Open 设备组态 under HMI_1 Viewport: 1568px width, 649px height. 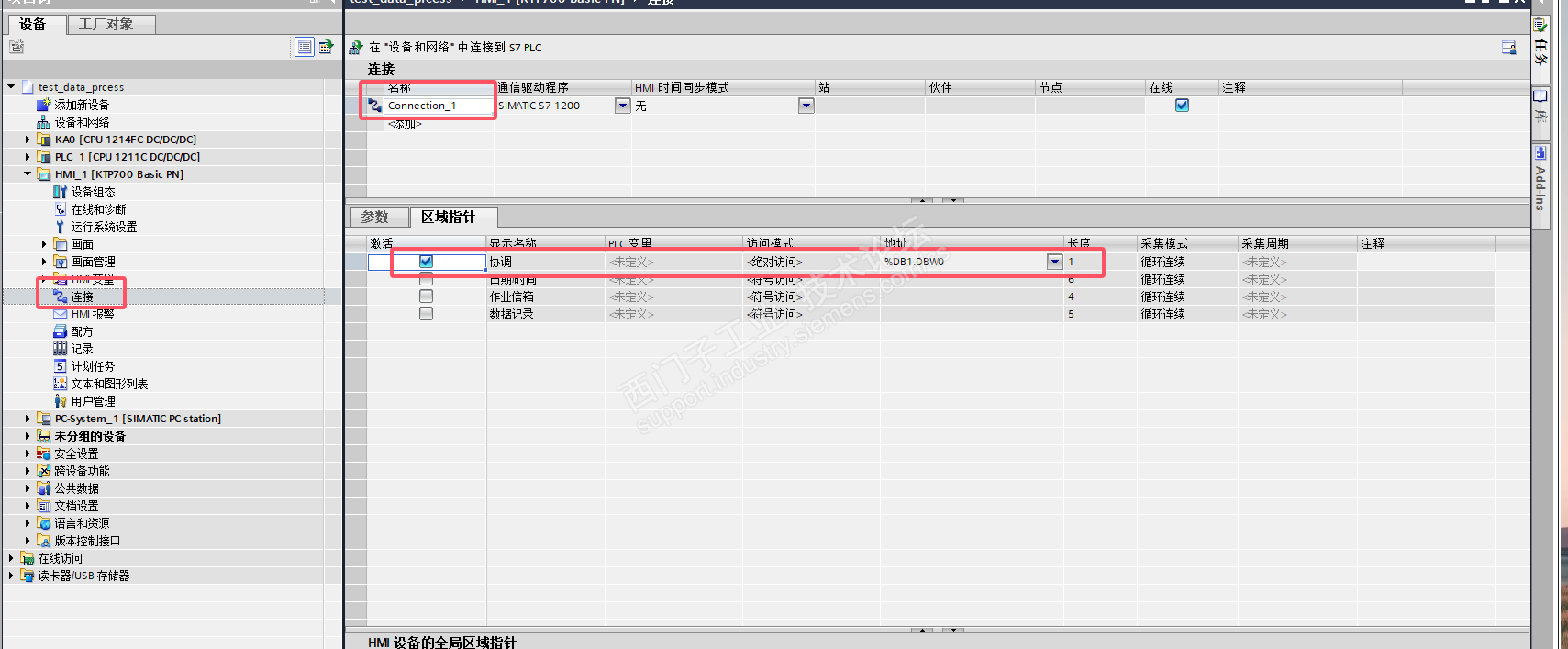point(60,192)
